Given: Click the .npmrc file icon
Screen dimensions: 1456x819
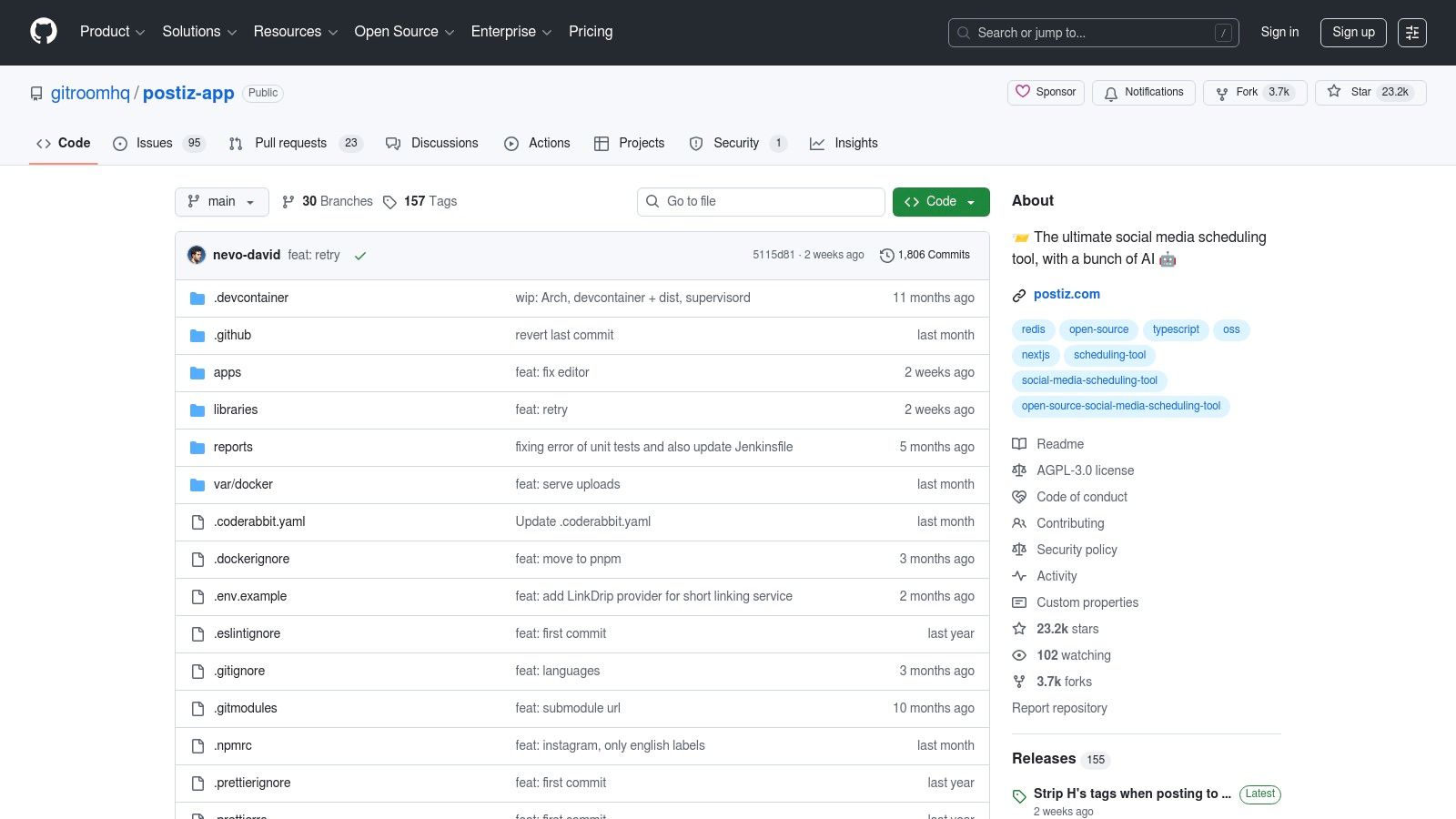Looking at the screenshot, I should 197,746.
